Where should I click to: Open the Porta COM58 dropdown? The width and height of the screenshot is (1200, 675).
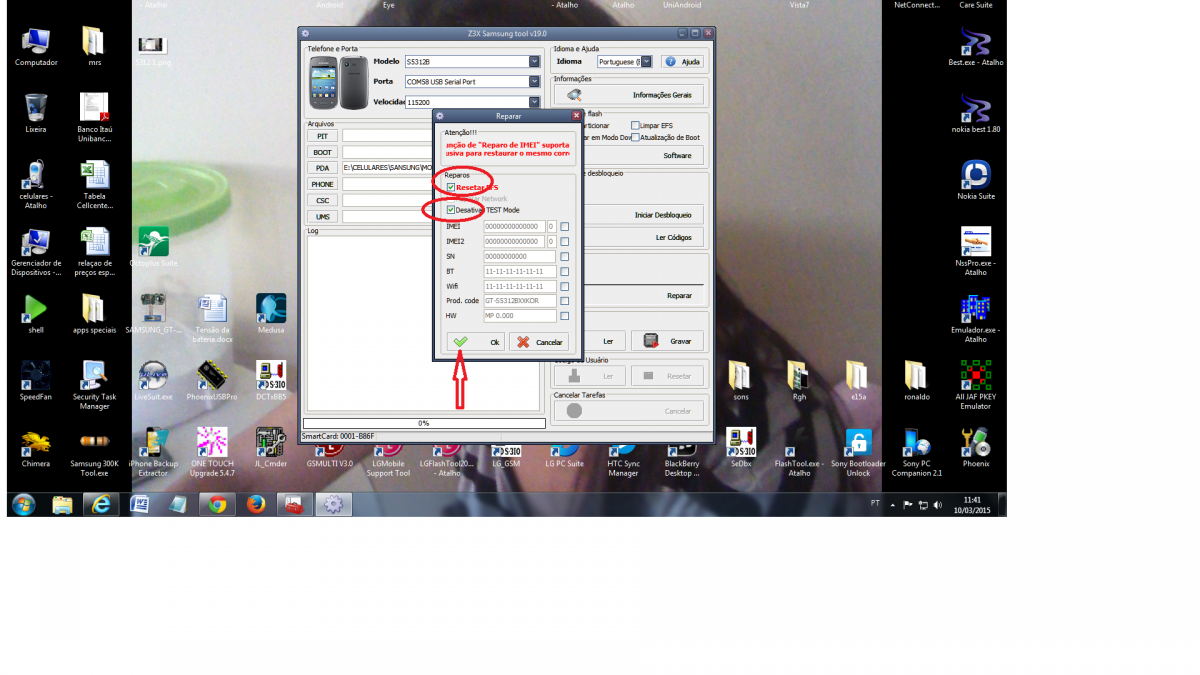tap(534, 81)
